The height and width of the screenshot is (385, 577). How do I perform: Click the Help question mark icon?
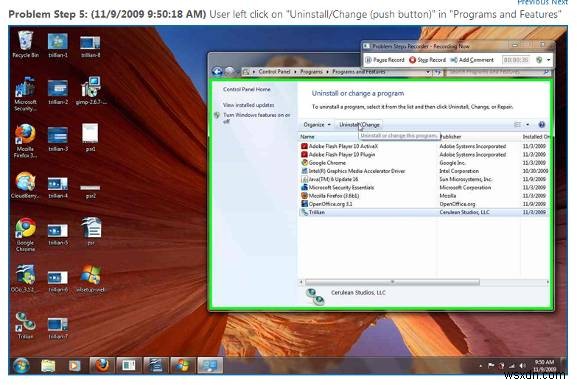(x=541, y=125)
